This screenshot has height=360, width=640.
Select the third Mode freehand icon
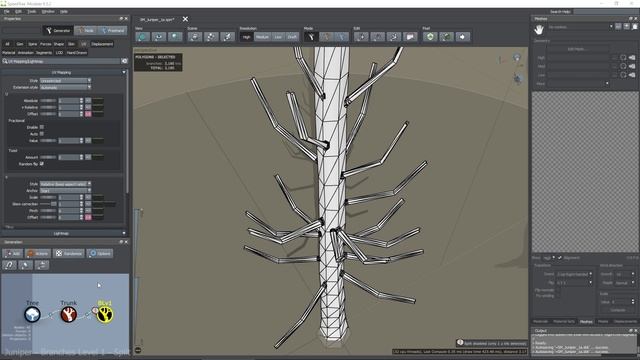pyautogui.click(x=342, y=37)
